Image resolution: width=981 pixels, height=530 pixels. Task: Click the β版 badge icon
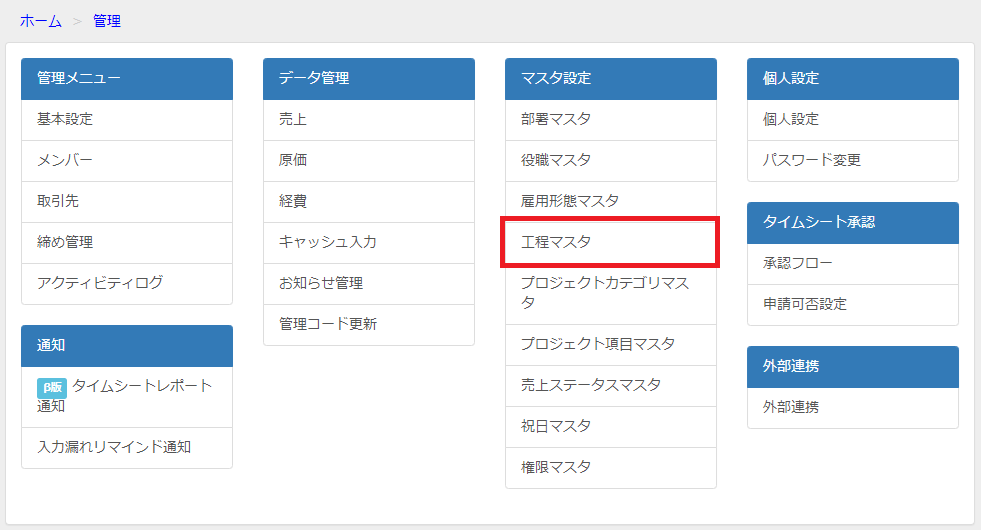point(51,387)
